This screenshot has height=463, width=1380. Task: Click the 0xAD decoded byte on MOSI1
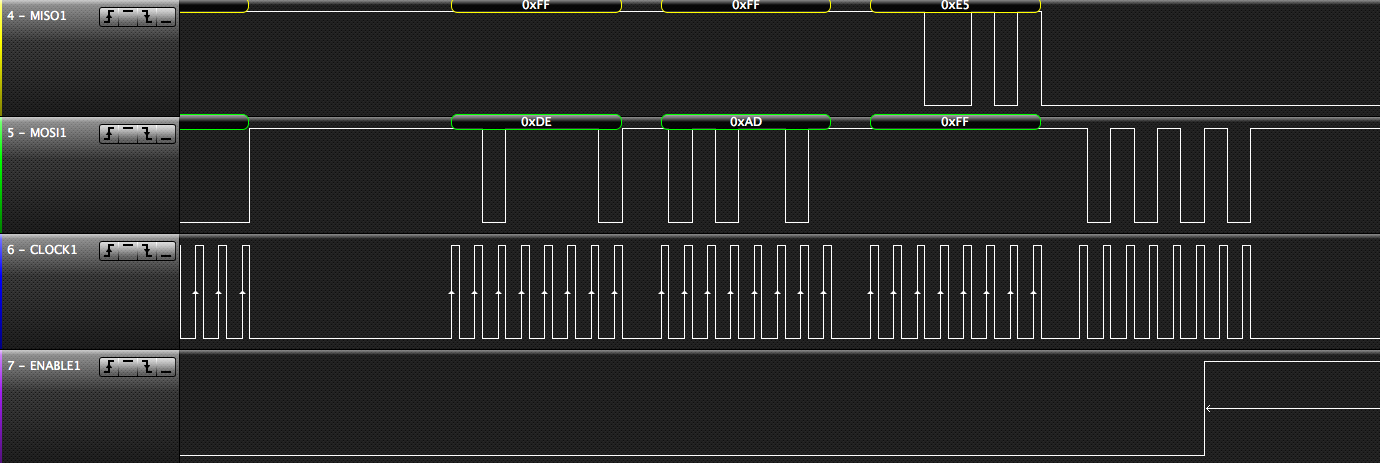(x=746, y=121)
